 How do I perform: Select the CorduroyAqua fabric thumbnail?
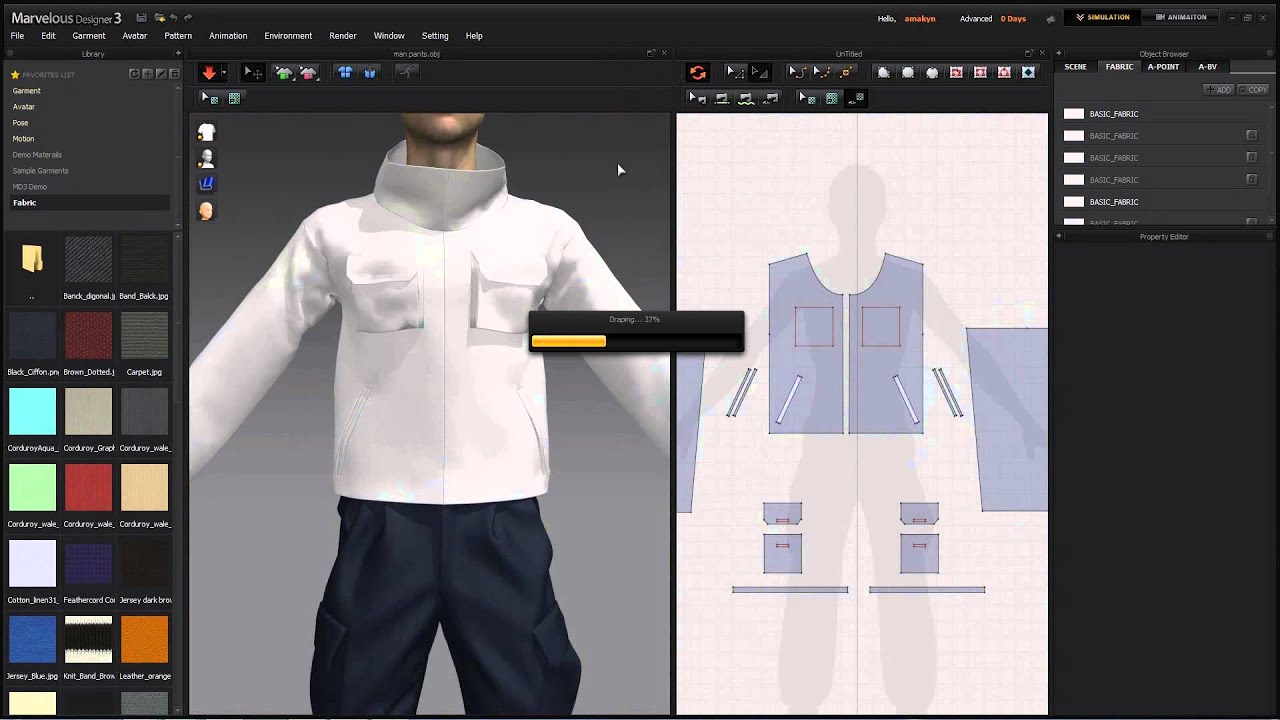32,412
